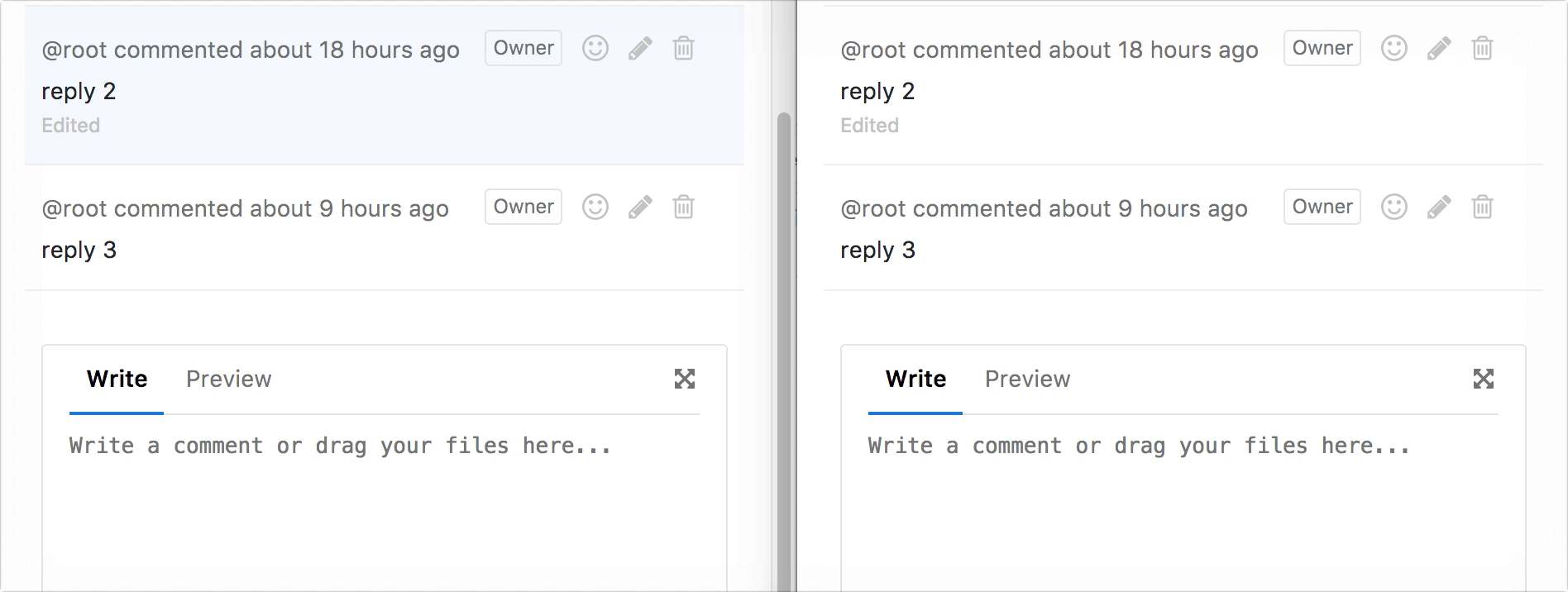Edit reply 2 comment in right pane

click(1439, 49)
